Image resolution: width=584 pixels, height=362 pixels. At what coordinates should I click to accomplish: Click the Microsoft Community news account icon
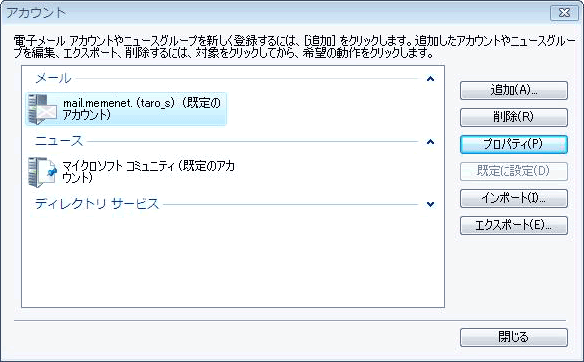[42, 172]
